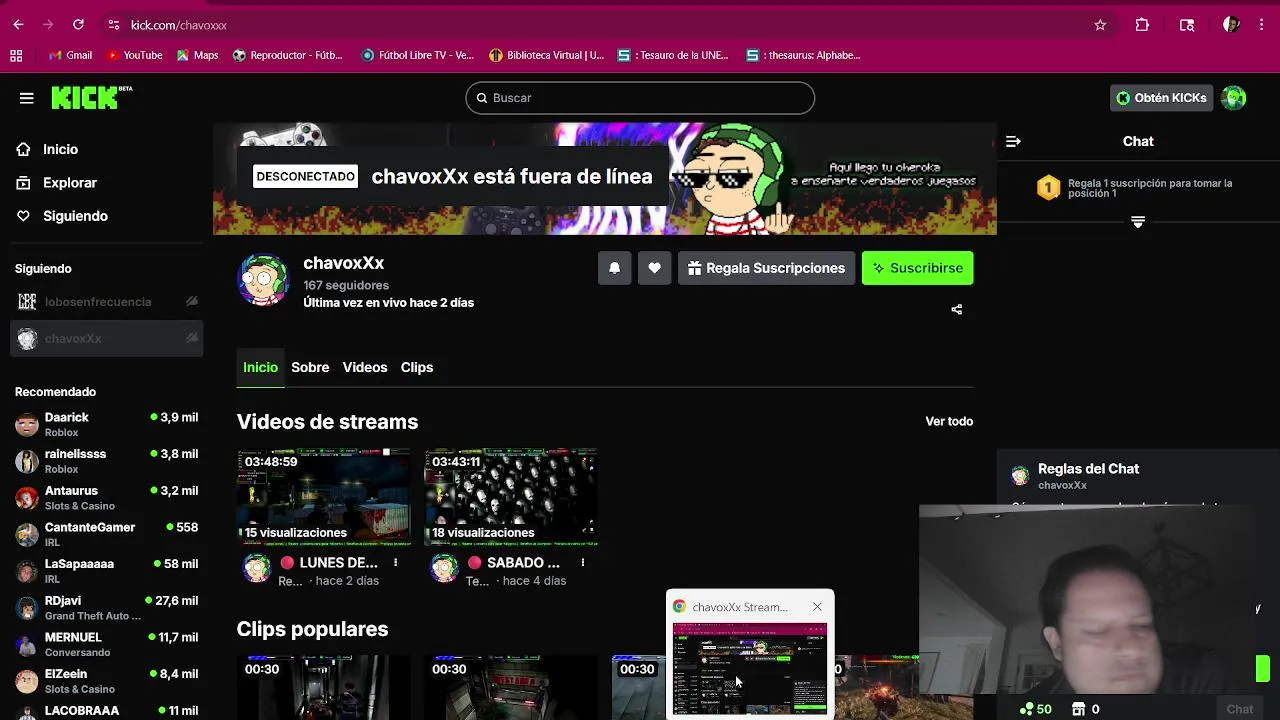Open Tesauro de la UNE bookmark
This screenshot has height=720, width=1280.
[x=673, y=56]
